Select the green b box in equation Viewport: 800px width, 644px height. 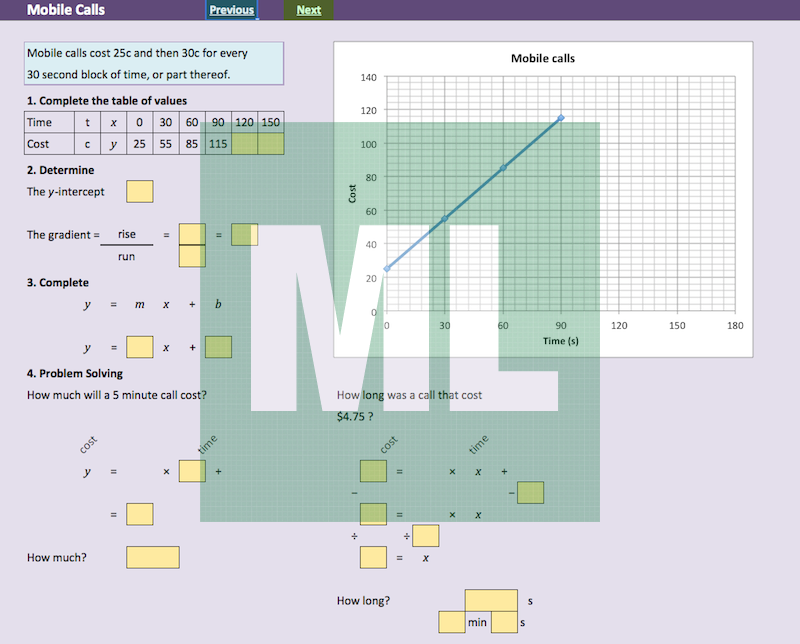click(x=218, y=347)
